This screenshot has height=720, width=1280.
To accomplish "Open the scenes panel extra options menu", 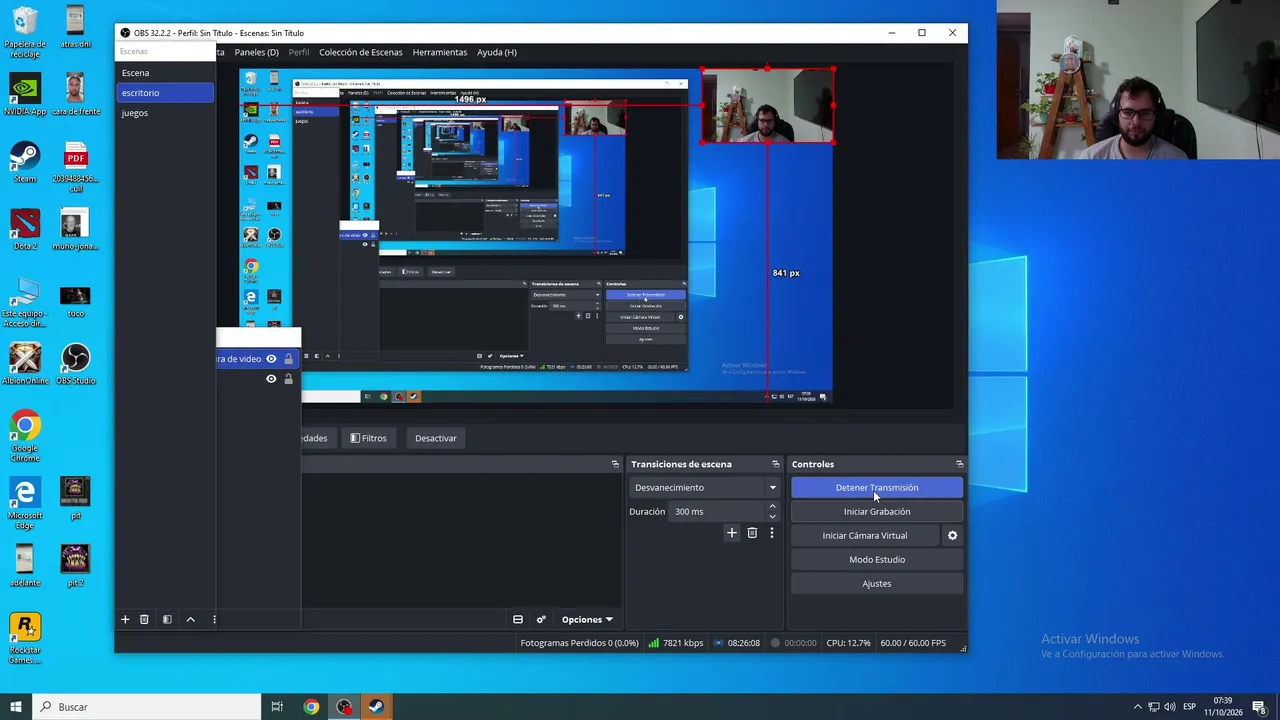I will [214, 620].
